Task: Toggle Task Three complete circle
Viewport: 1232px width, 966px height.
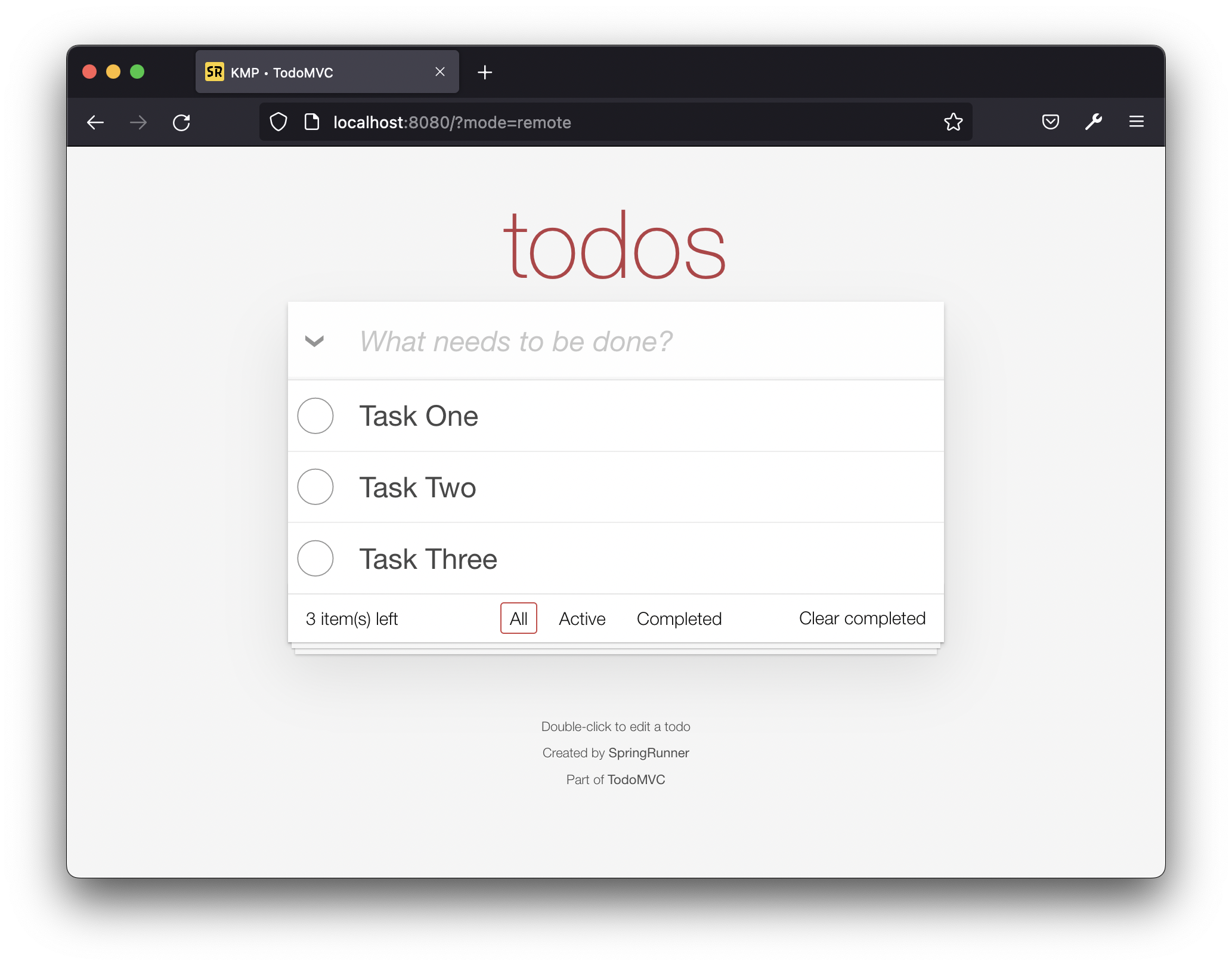Action: (315, 559)
